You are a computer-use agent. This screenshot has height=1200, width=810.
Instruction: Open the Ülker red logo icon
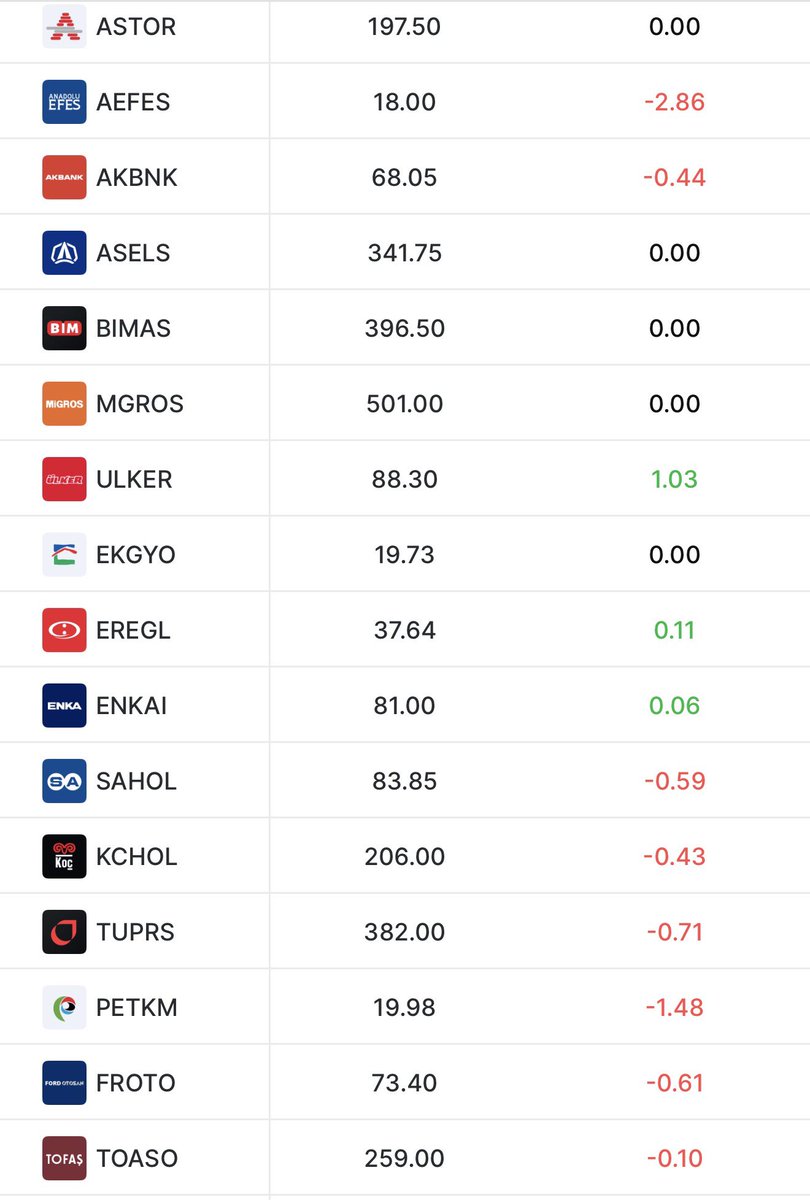[64, 479]
